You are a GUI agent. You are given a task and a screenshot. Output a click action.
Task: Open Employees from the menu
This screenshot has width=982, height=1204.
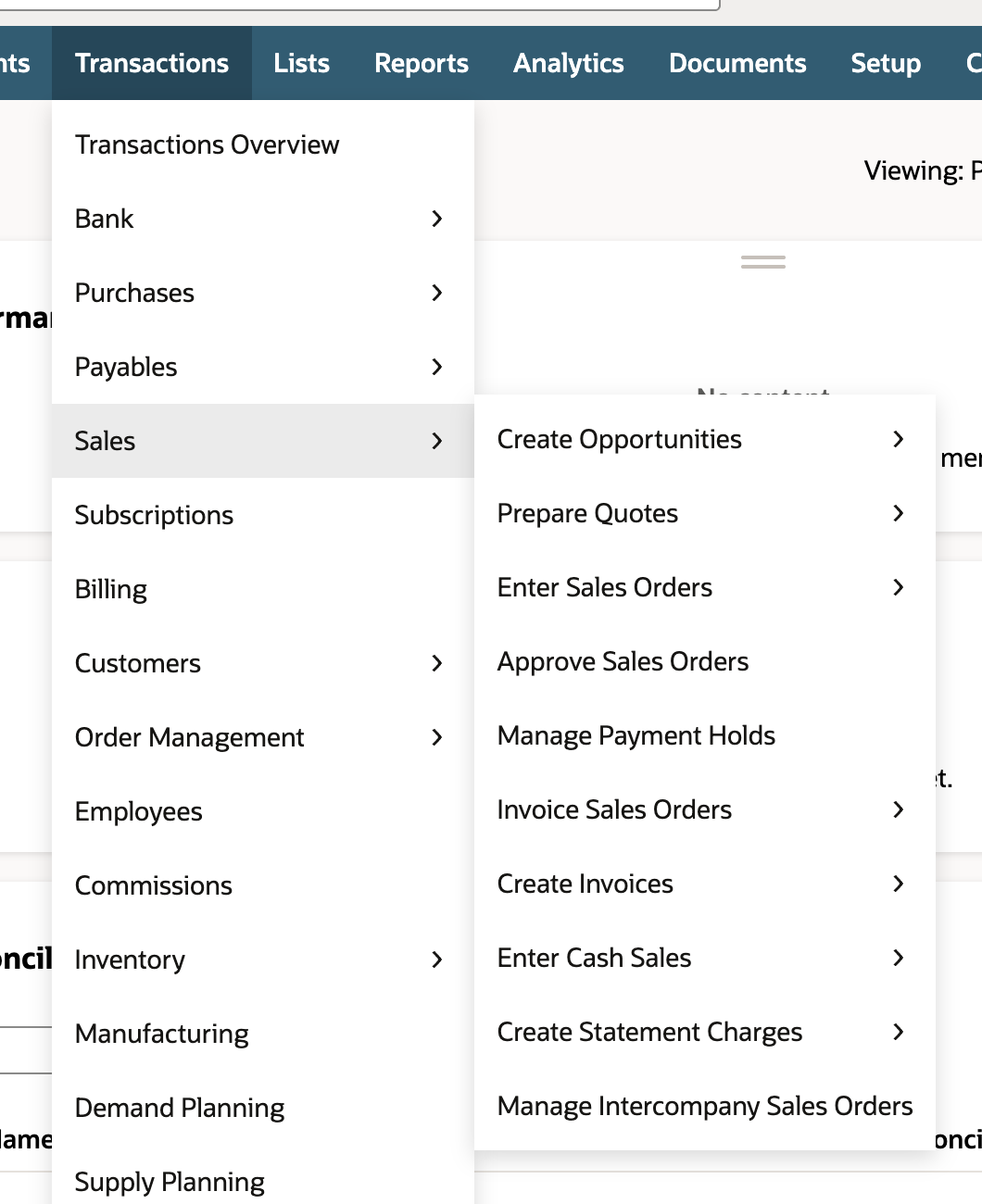(x=263, y=811)
